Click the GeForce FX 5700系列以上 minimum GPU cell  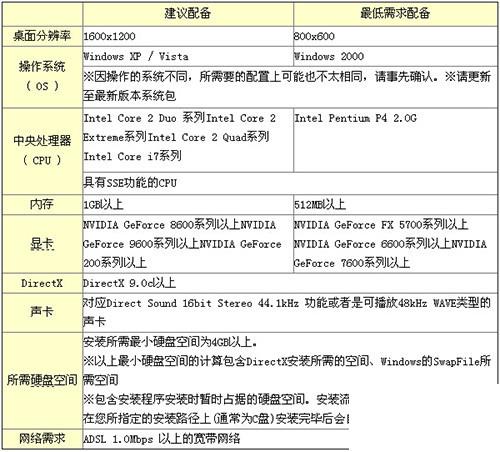395,244
